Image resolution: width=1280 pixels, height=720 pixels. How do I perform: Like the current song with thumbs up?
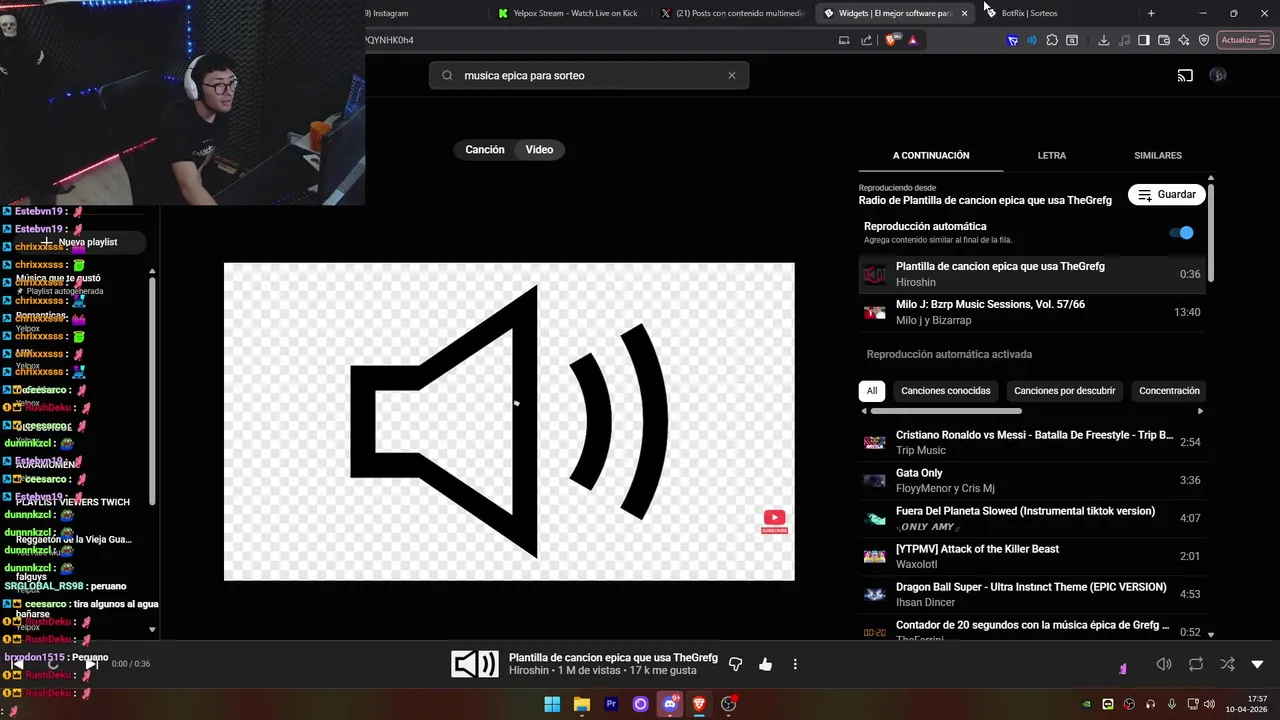pos(766,664)
